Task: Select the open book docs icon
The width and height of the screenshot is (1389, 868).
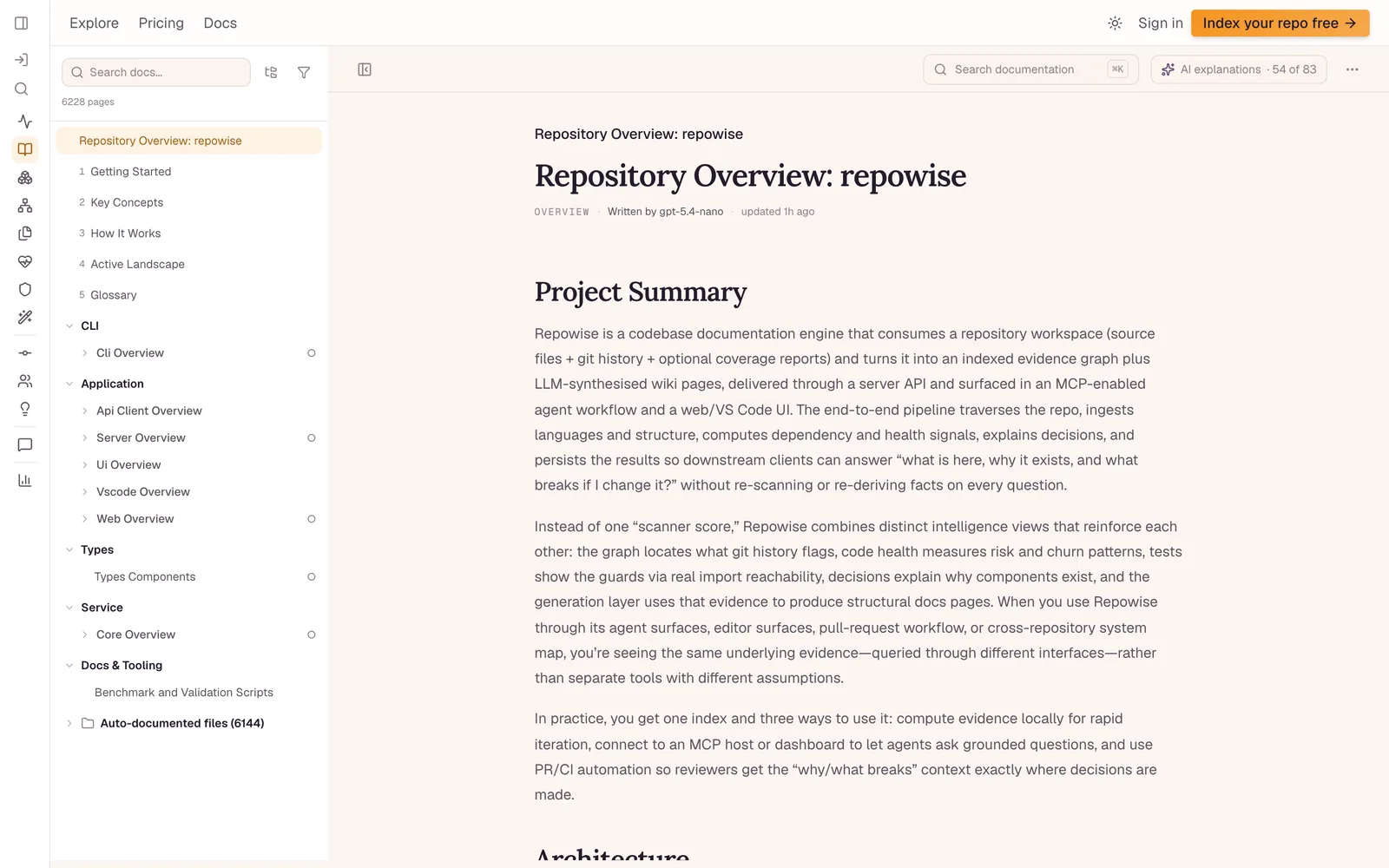Action: pyautogui.click(x=25, y=149)
